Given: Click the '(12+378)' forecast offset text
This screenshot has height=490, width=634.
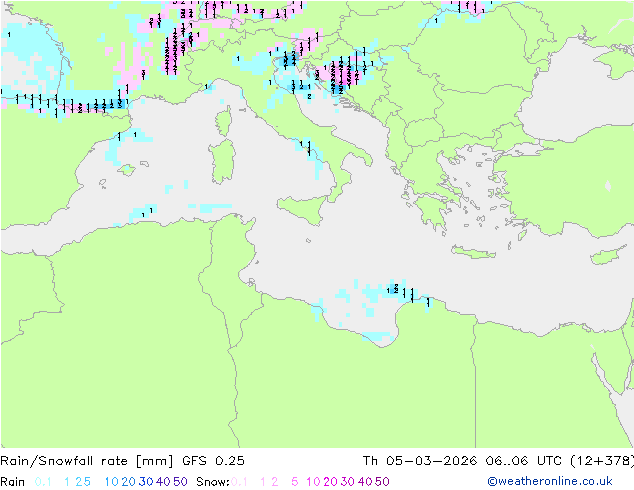Looking at the screenshot, I should click(x=601, y=461).
